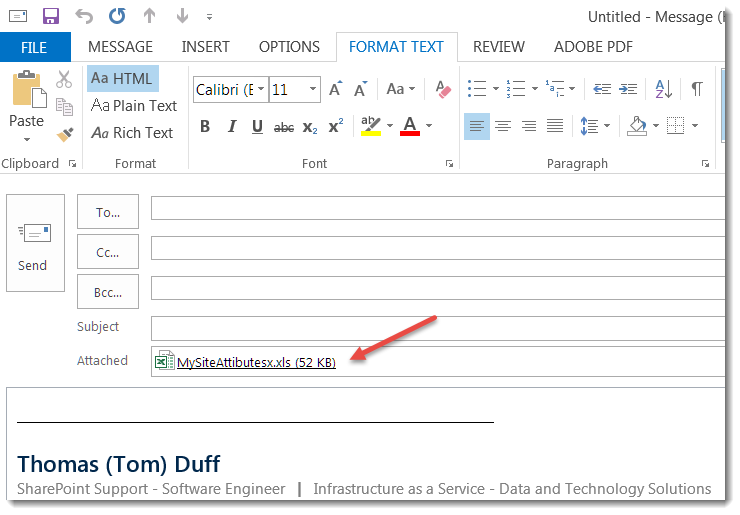This screenshot has width=740, height=515.
Task: Toggle Underline formatting
Action: [257, 126]
